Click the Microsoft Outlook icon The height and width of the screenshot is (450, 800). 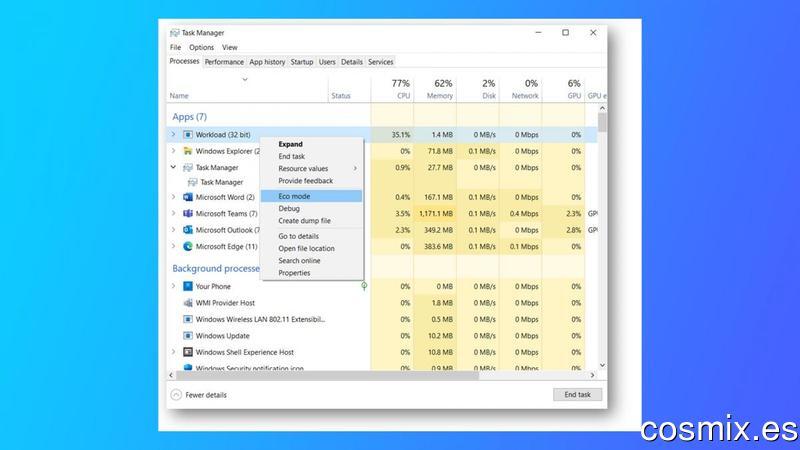tap(188, 230)
